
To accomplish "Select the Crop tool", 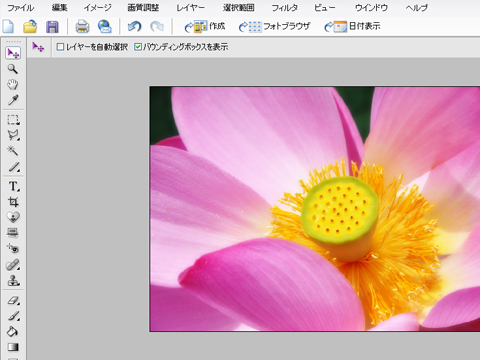I will coord(13,202).
